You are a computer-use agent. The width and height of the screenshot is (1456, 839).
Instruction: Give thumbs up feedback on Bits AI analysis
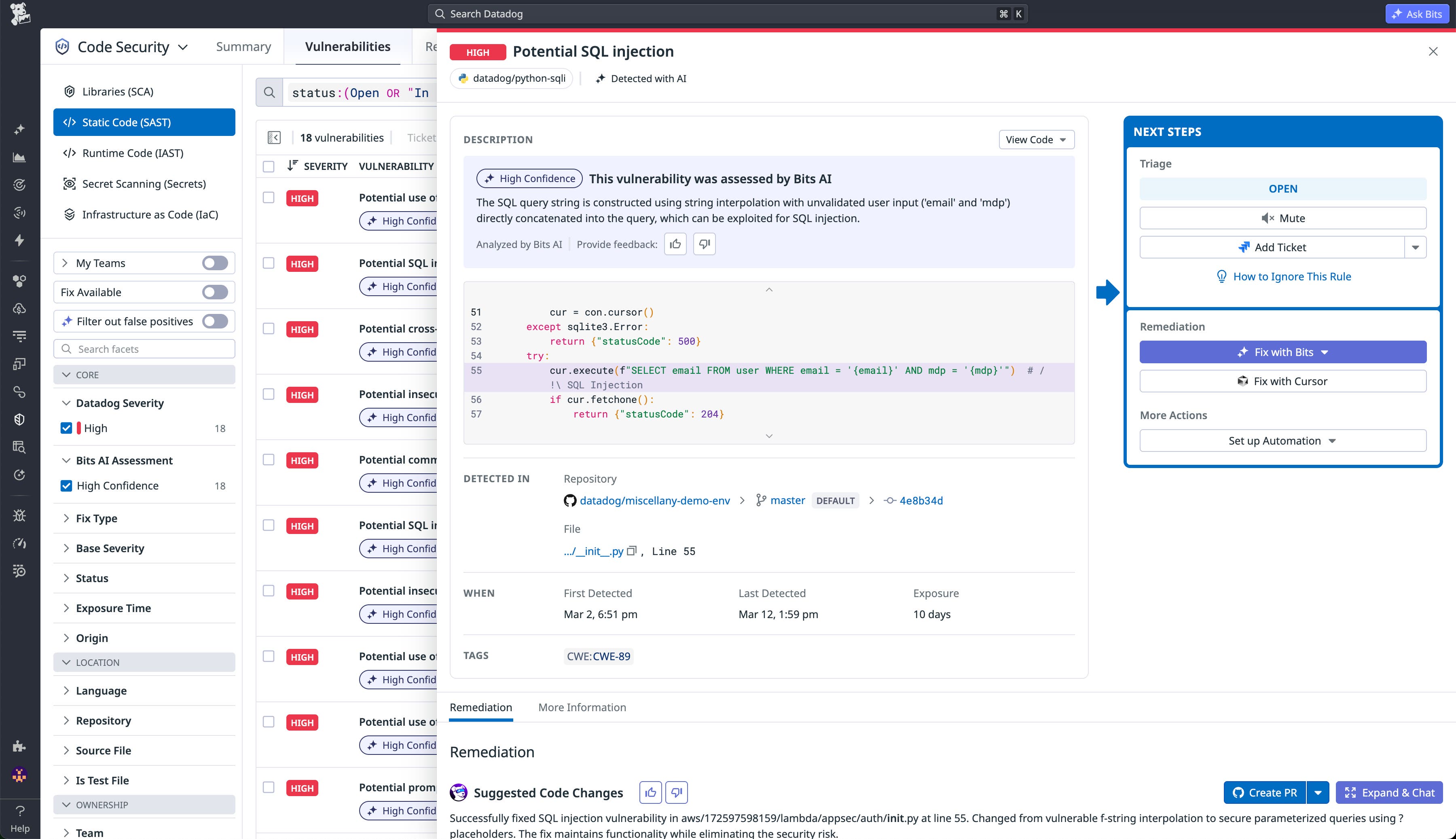(675, 244)
